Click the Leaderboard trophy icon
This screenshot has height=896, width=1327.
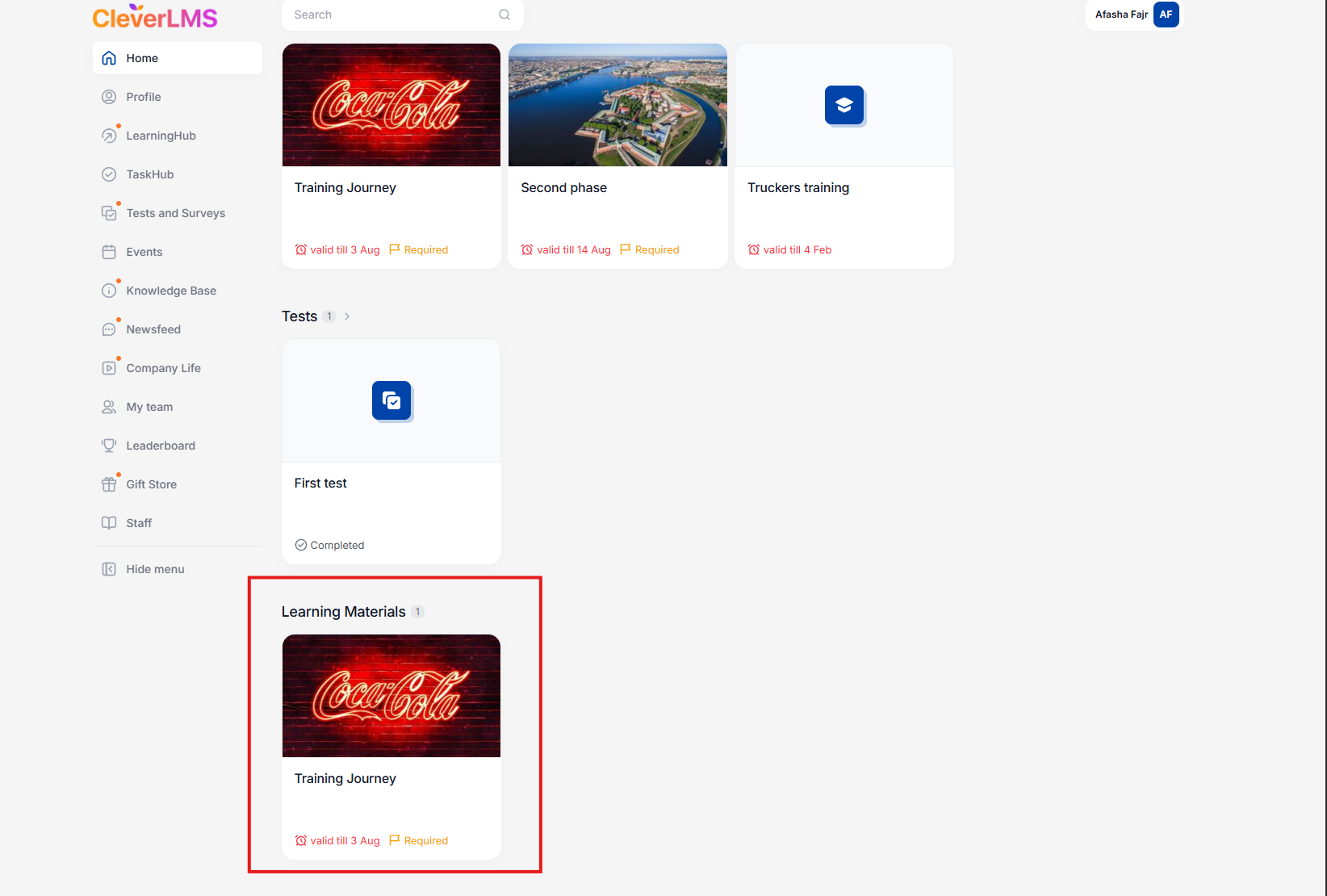click(x=109, y=446)
